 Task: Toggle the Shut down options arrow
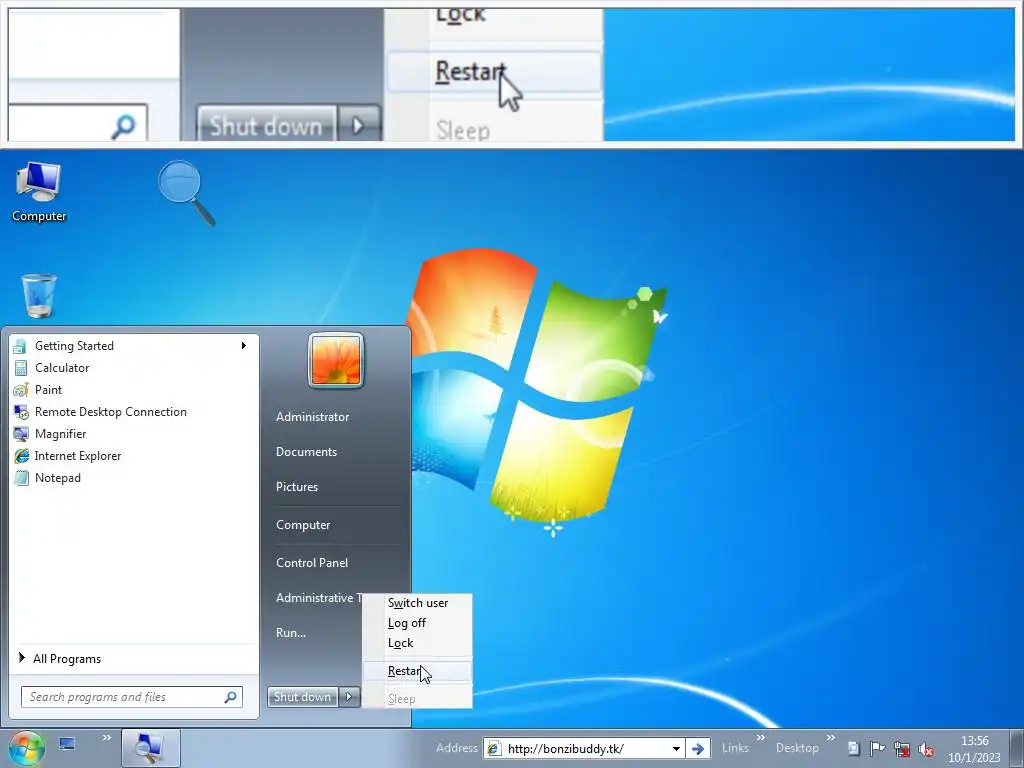[349, 697]
